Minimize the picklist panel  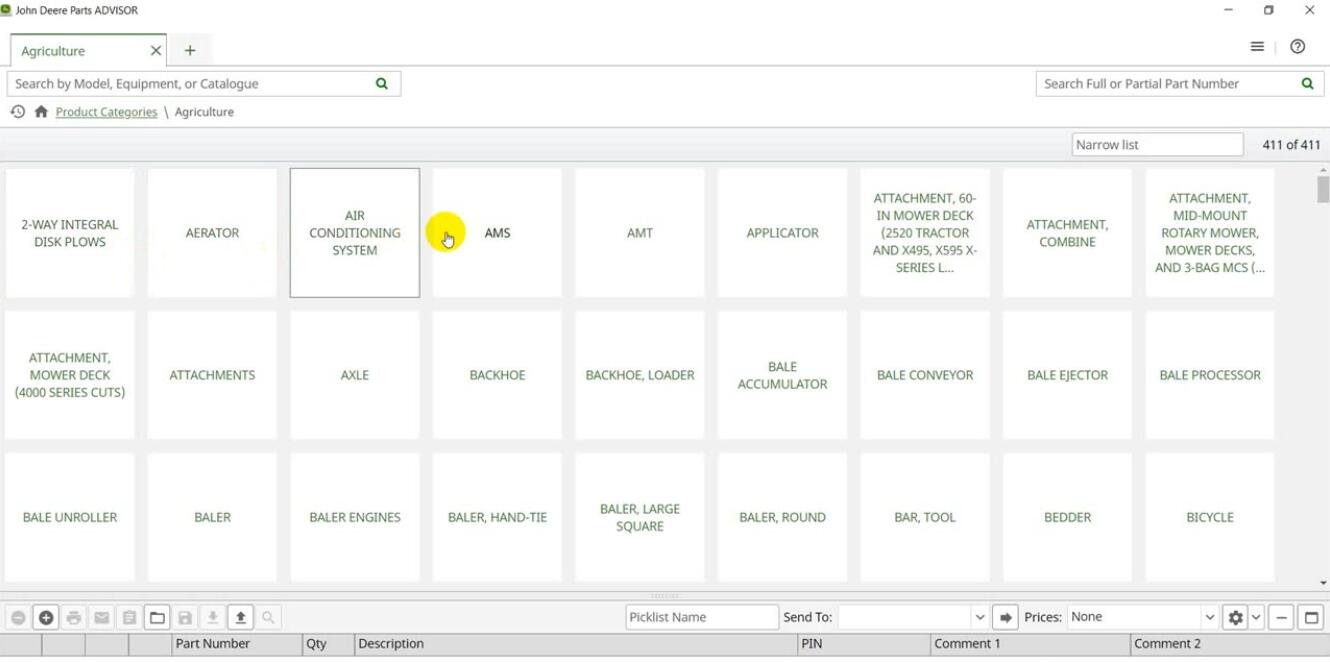pos(1282,618)
